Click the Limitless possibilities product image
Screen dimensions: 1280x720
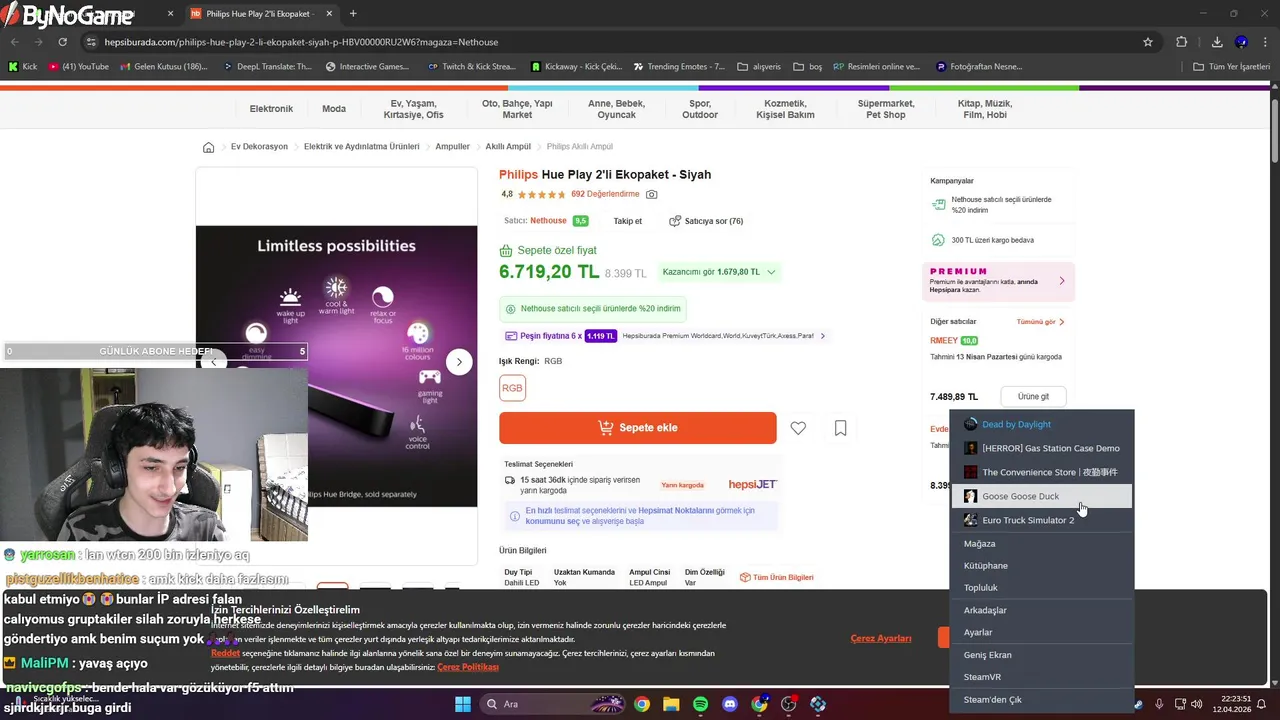pos(336,366)
